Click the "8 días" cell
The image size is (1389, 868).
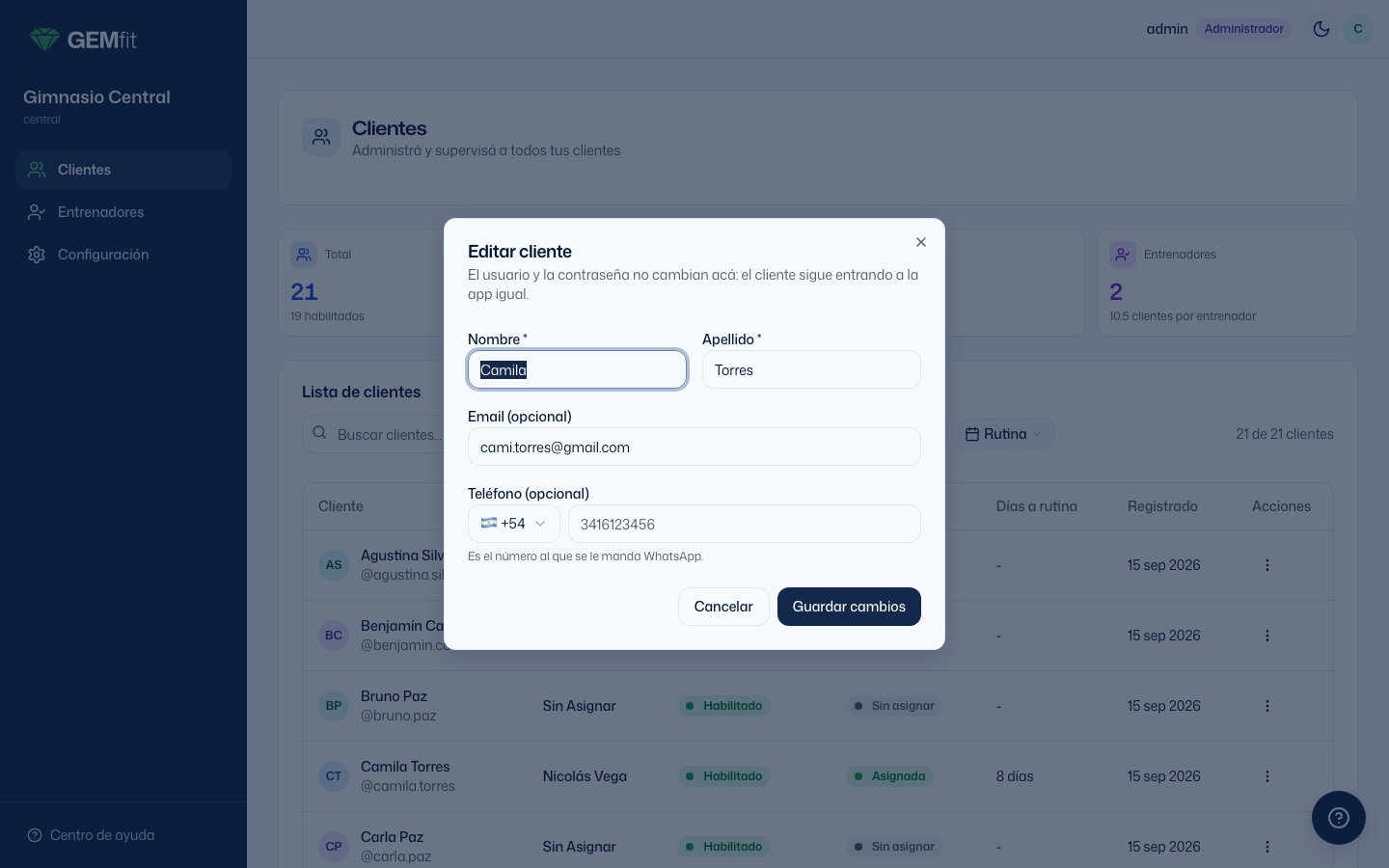pos(1015,776)
